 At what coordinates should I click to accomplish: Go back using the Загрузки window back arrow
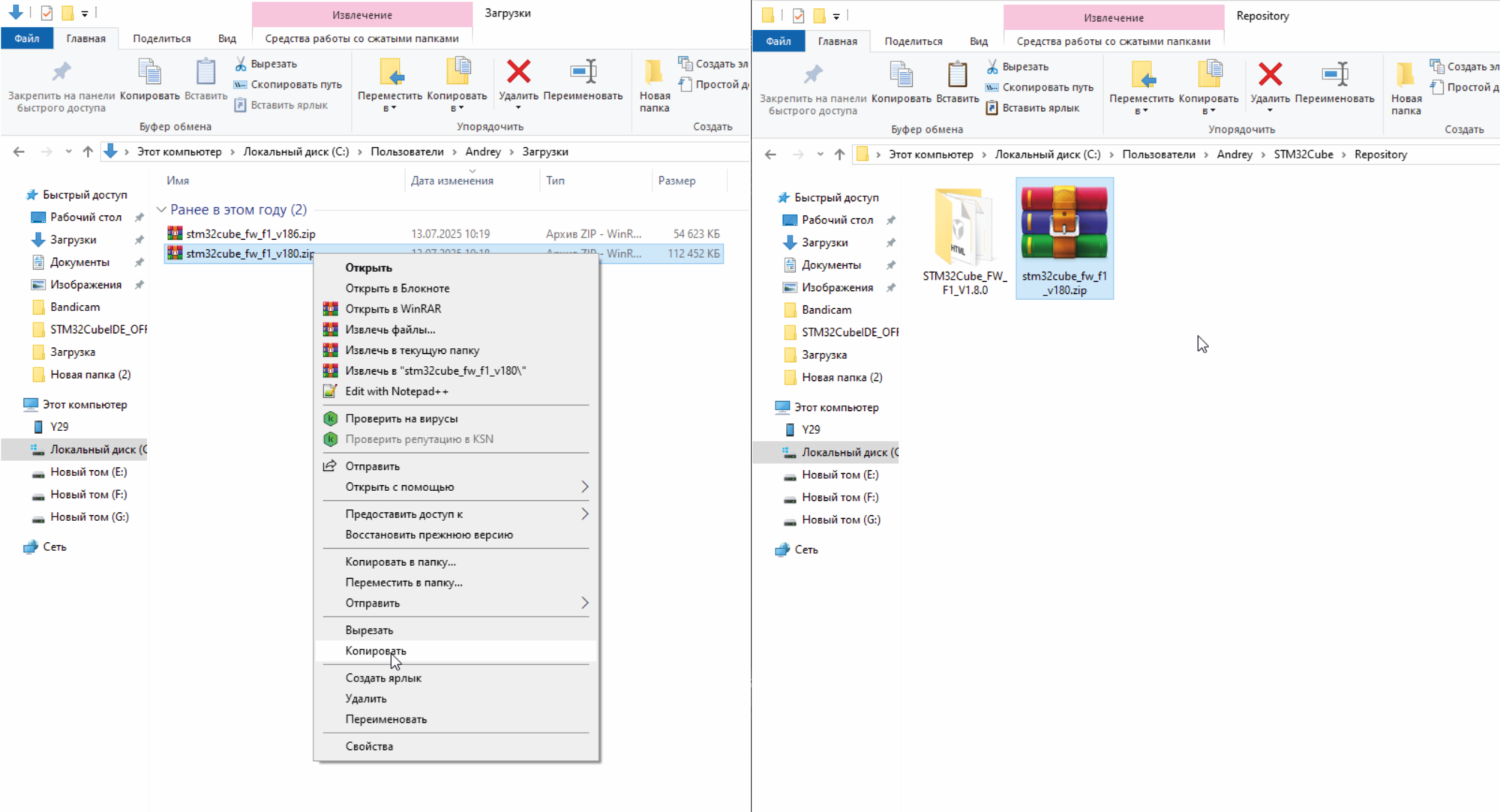point(19,151)
